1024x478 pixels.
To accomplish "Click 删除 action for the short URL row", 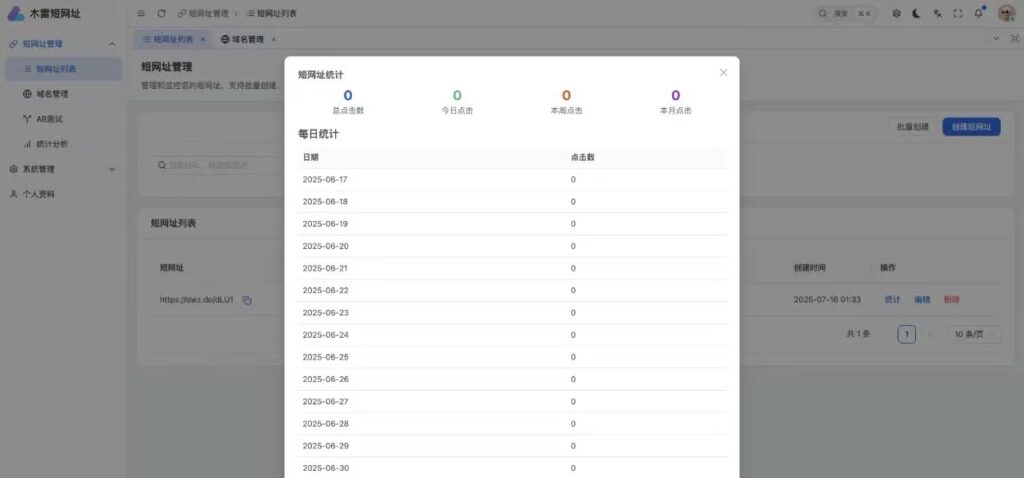I will tap(952, 300).
